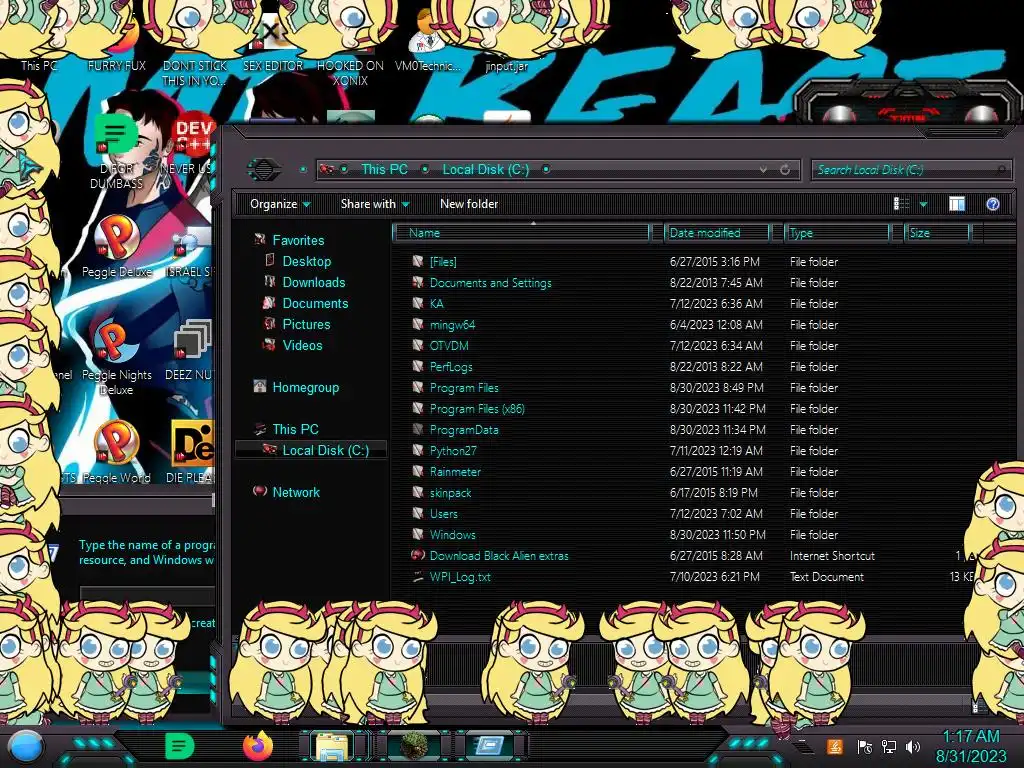Open the Organize dropdown menu
Image resolution: width=1024 pixels, height=768 pixels.
[x=280, y=204]
